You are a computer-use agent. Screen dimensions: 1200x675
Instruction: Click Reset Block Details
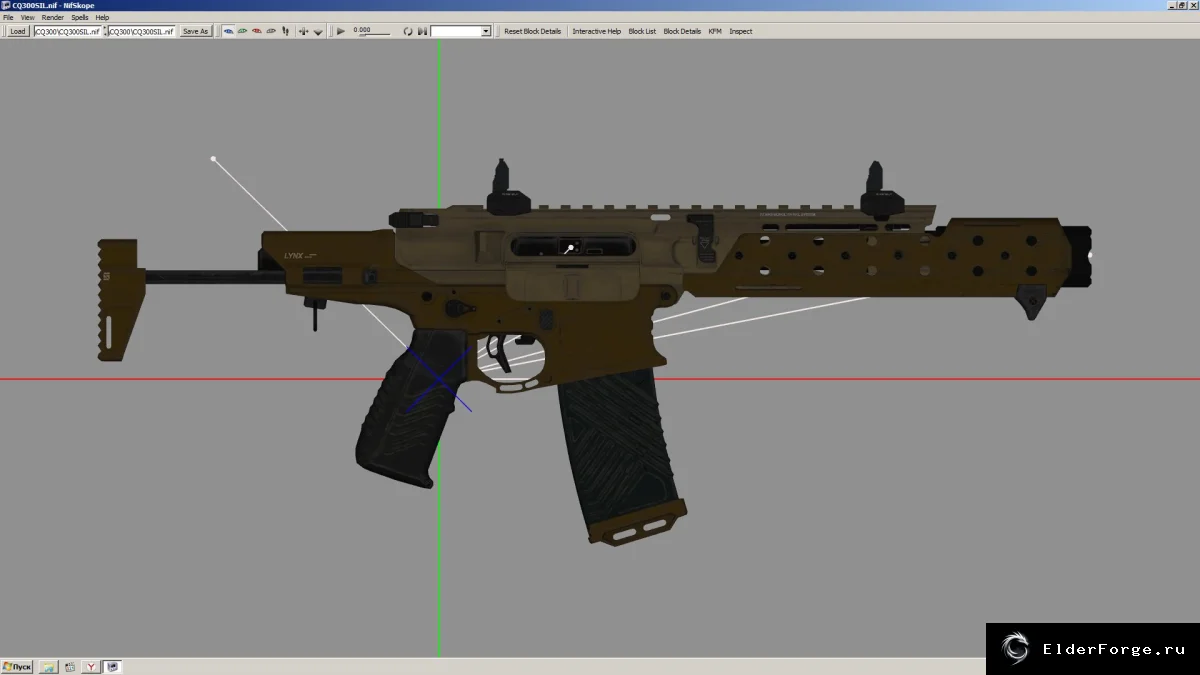533,31
